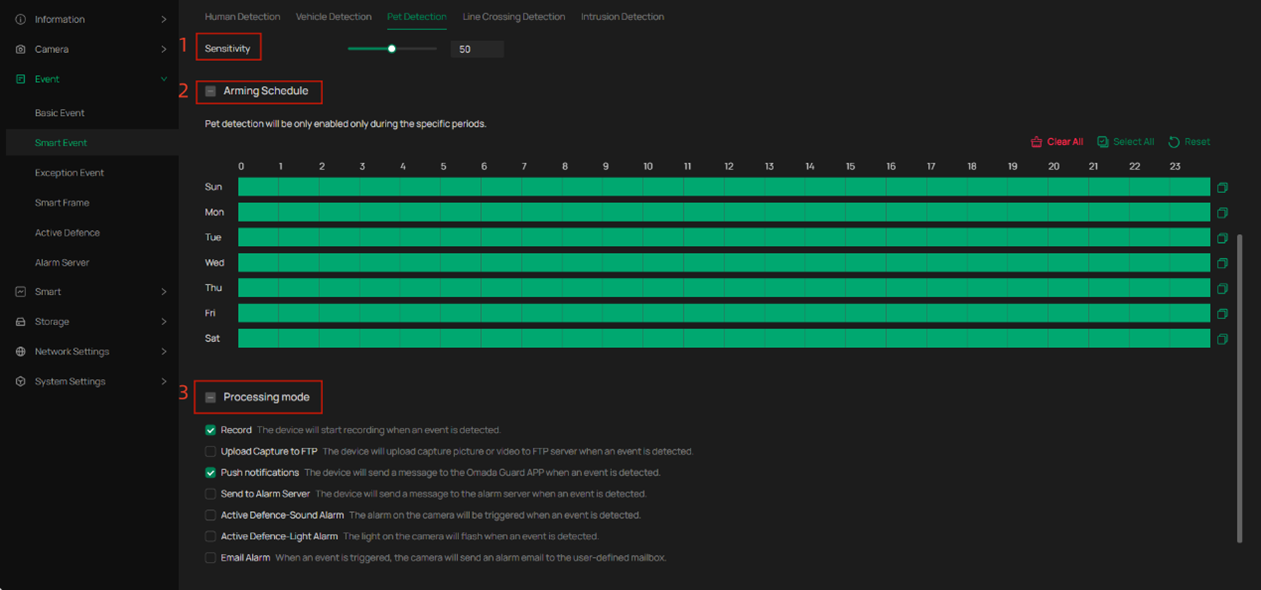This screenshot has width=1261, height=590.
Task: Click the Reset circular arrow icon
Action: 1174,142
